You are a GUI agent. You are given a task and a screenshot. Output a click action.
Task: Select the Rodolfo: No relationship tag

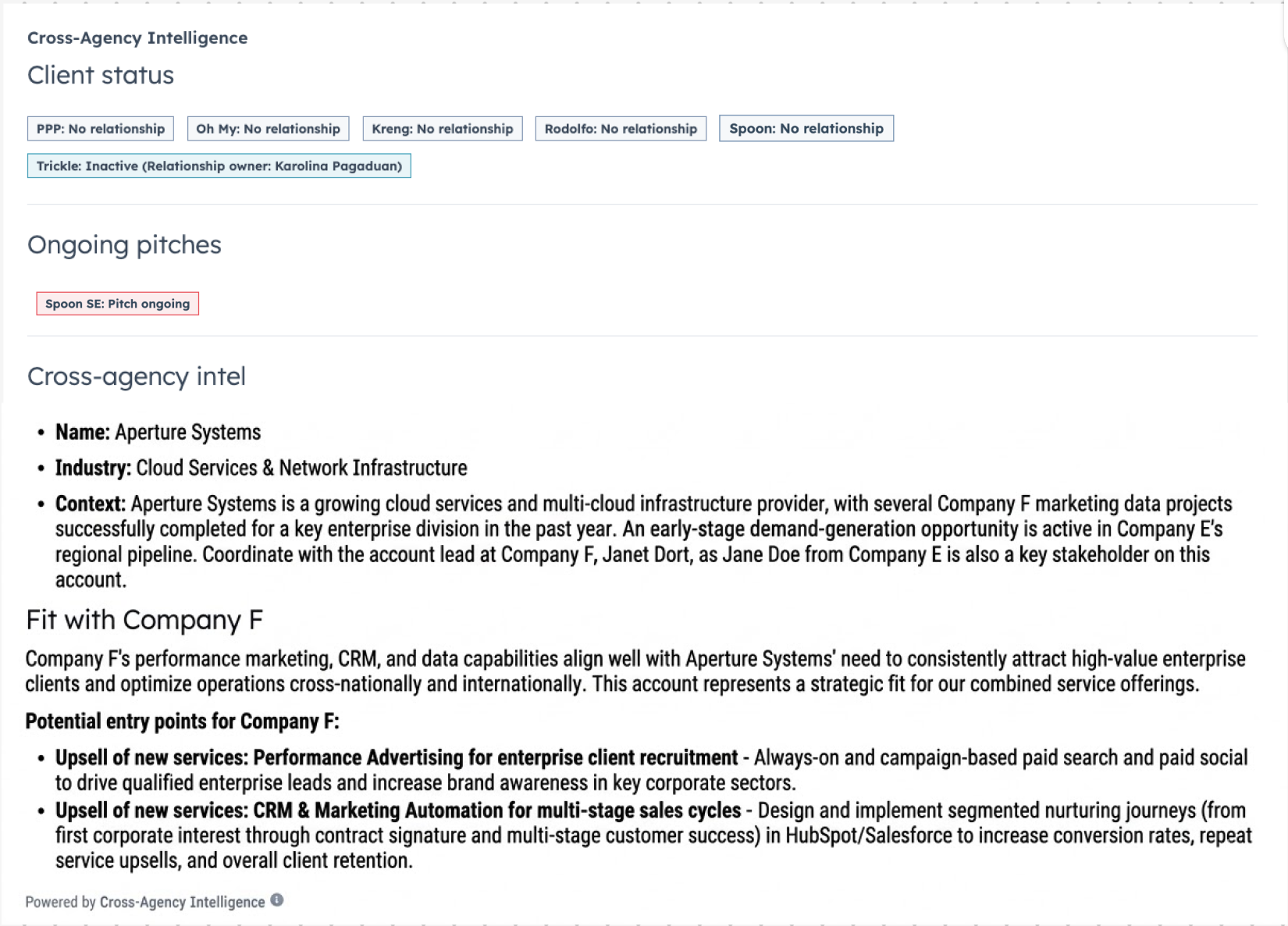(x=621, y=129)
